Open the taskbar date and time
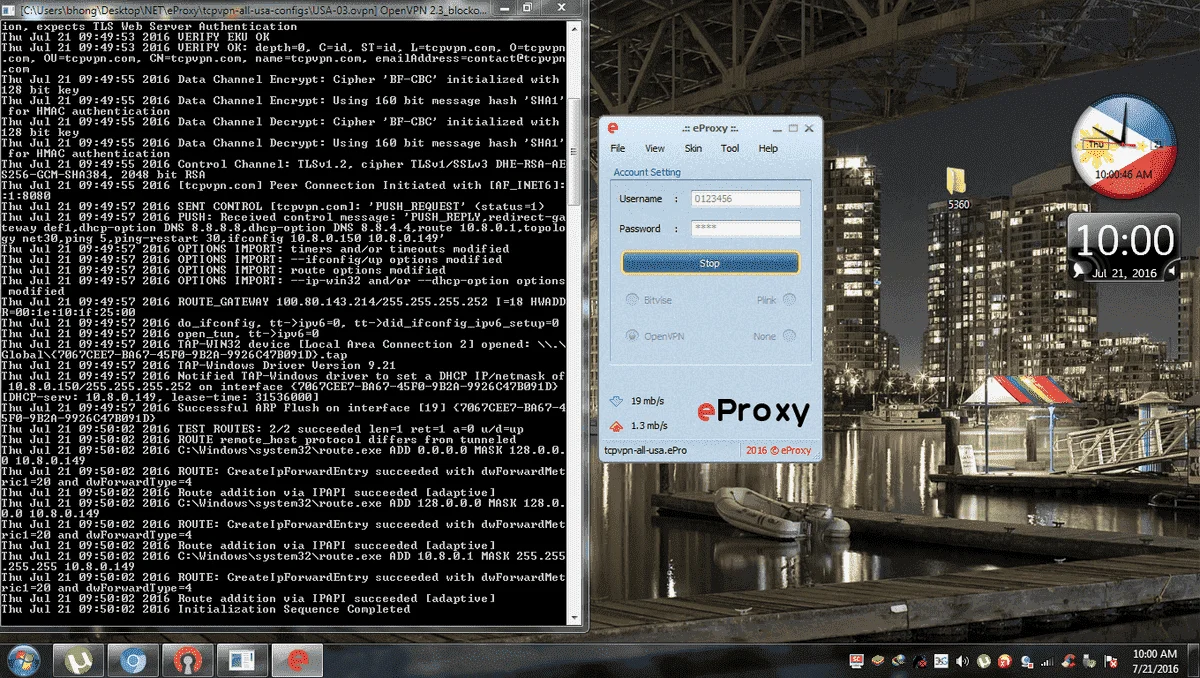The height and width of the screenshot is (678, 1200). click(x=1155, y=660)
